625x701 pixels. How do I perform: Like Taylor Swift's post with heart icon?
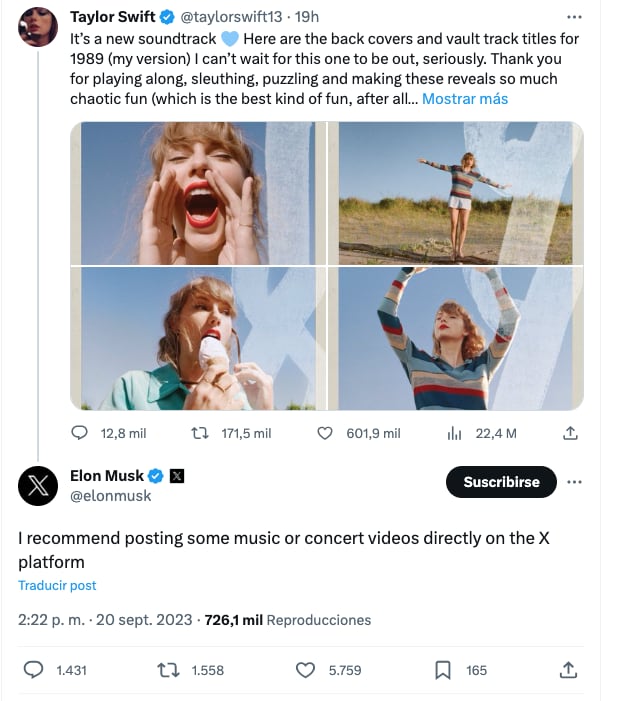(x=324, y=433)
